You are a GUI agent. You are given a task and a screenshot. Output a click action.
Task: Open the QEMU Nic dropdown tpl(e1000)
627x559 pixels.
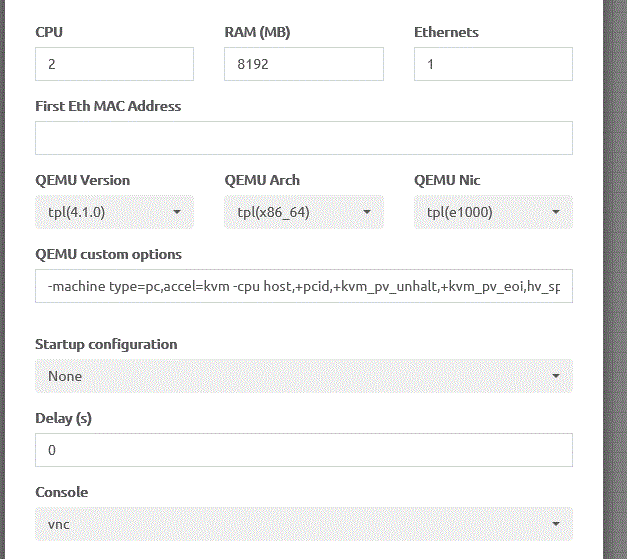click(x=493, y=212)
